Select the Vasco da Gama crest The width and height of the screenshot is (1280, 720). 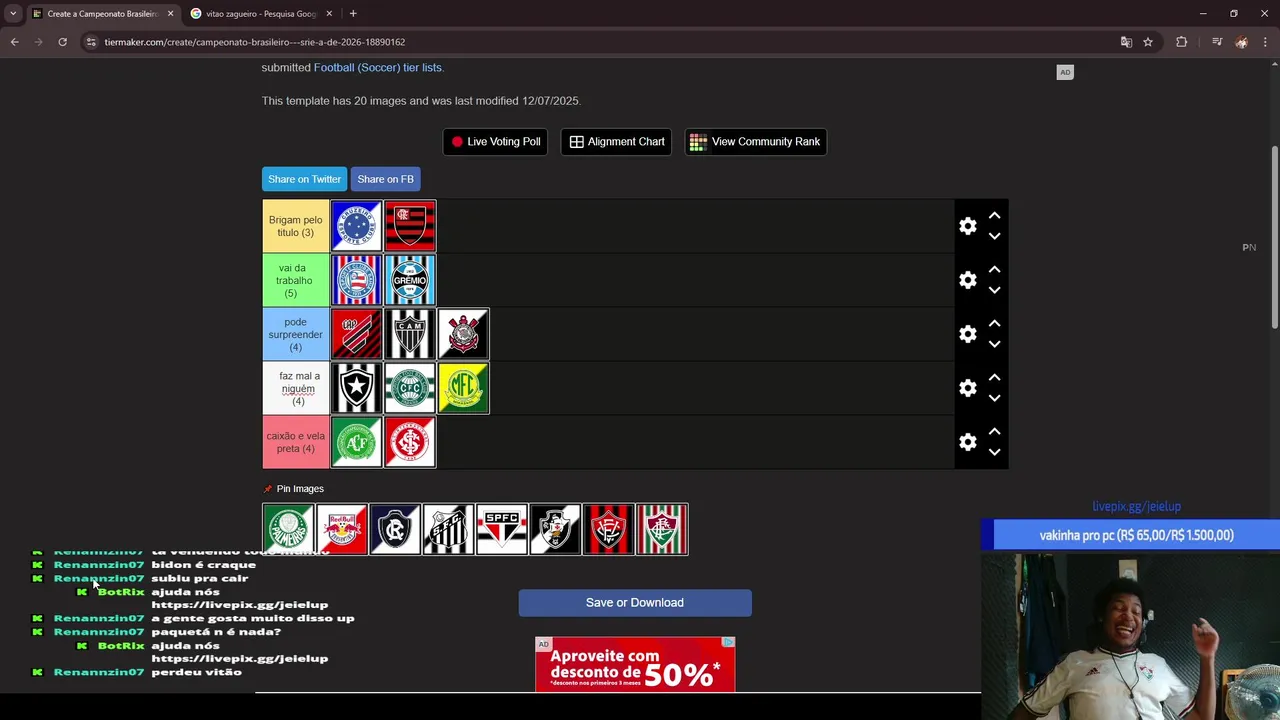tap(555, 529)
